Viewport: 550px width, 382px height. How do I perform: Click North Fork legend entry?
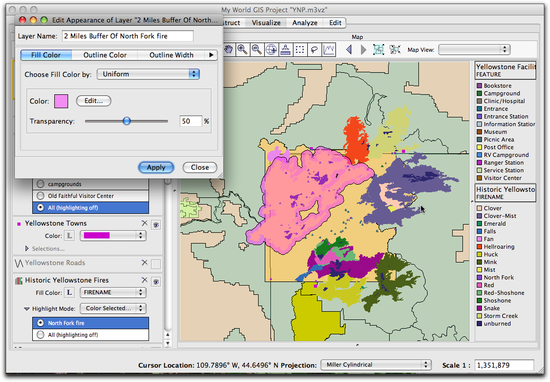(495, 277)
